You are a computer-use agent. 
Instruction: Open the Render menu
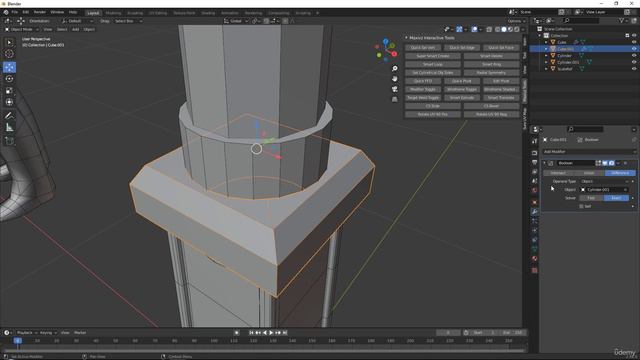click(x=40, y=12)
